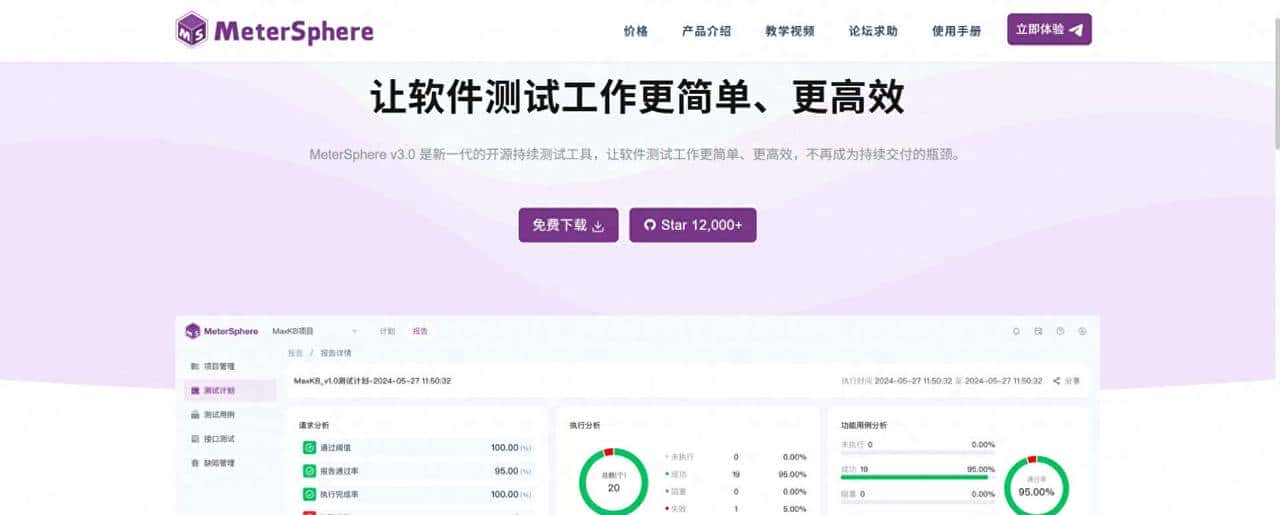Viewport: 1280px width, 515px height.
Task: Click the message icon next to the bell
Action: (x=1038, y=331)
